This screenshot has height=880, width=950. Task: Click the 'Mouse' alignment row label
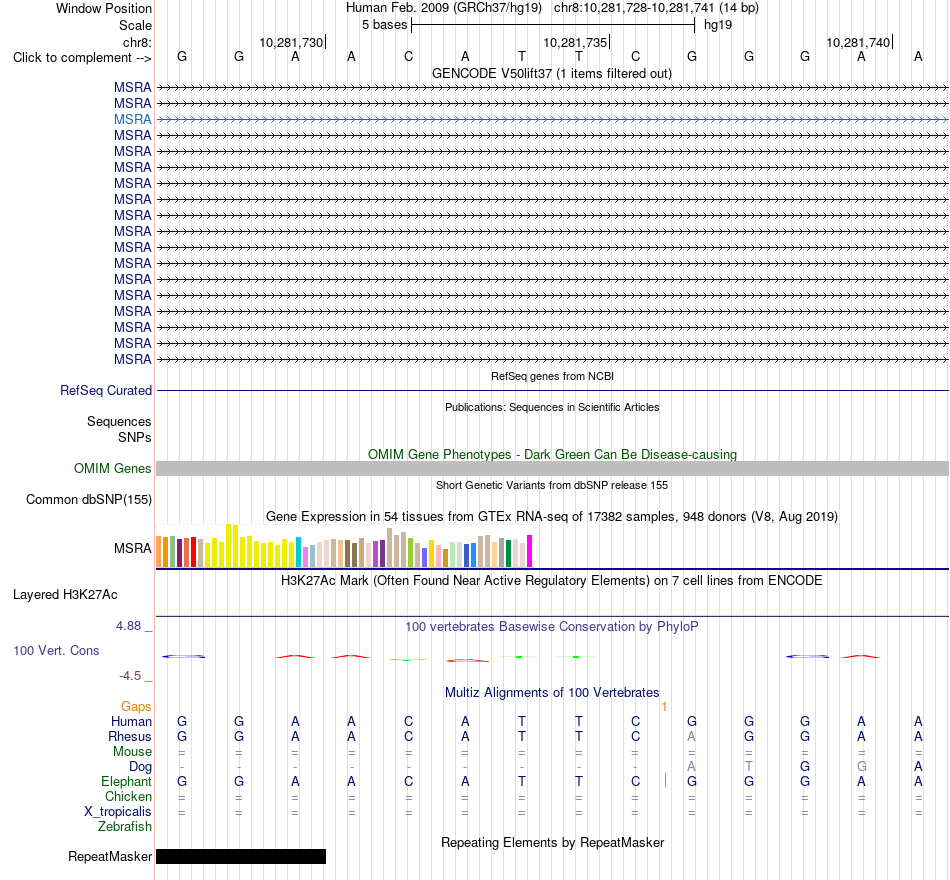pos(132,752)
